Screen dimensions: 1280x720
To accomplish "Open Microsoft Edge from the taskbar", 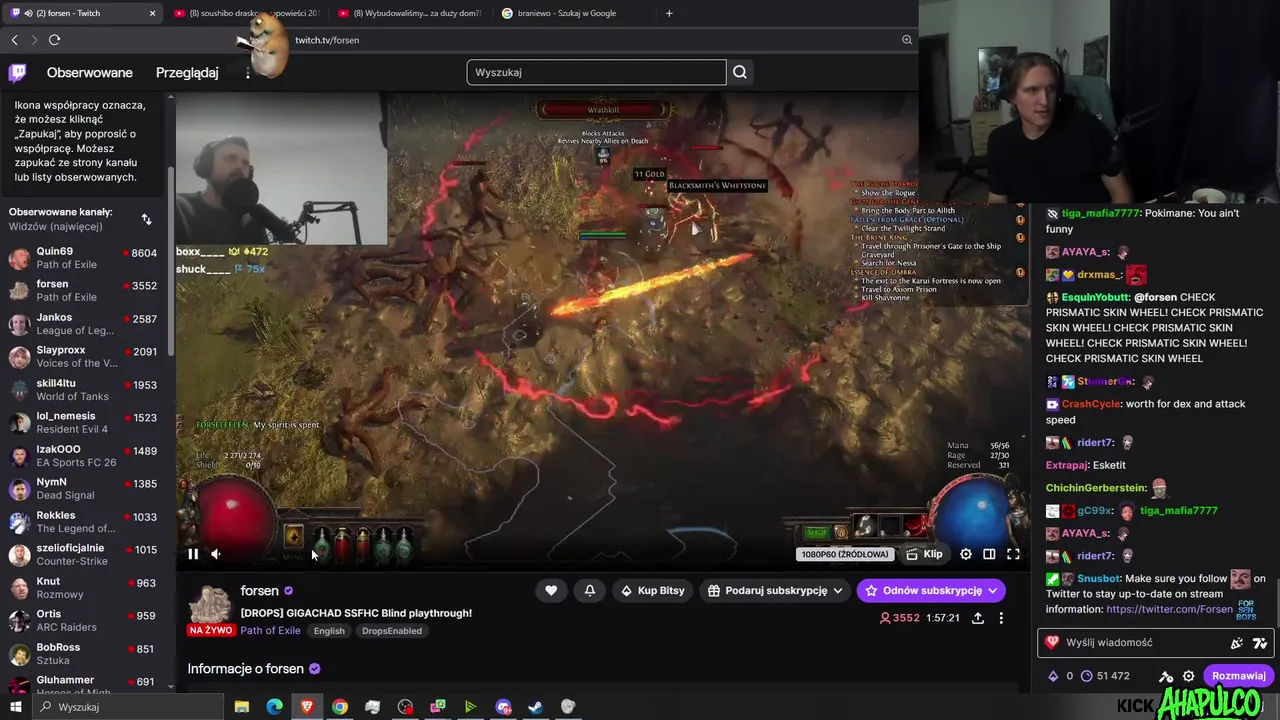I will 274,707.
